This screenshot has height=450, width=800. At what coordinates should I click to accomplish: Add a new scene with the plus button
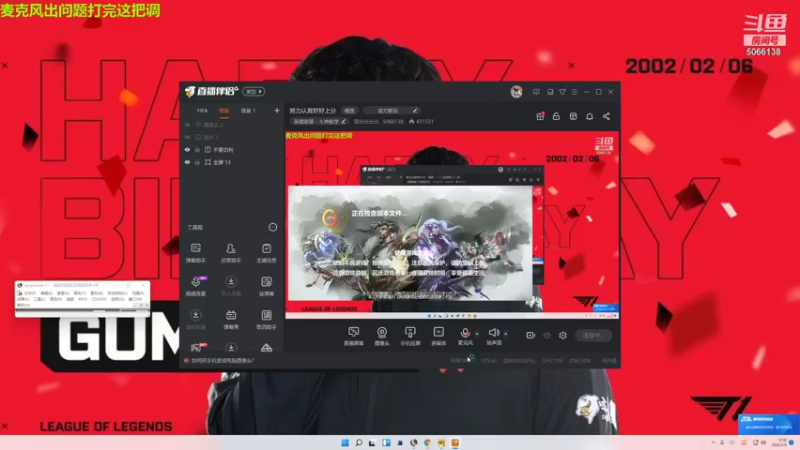point(277,111)
